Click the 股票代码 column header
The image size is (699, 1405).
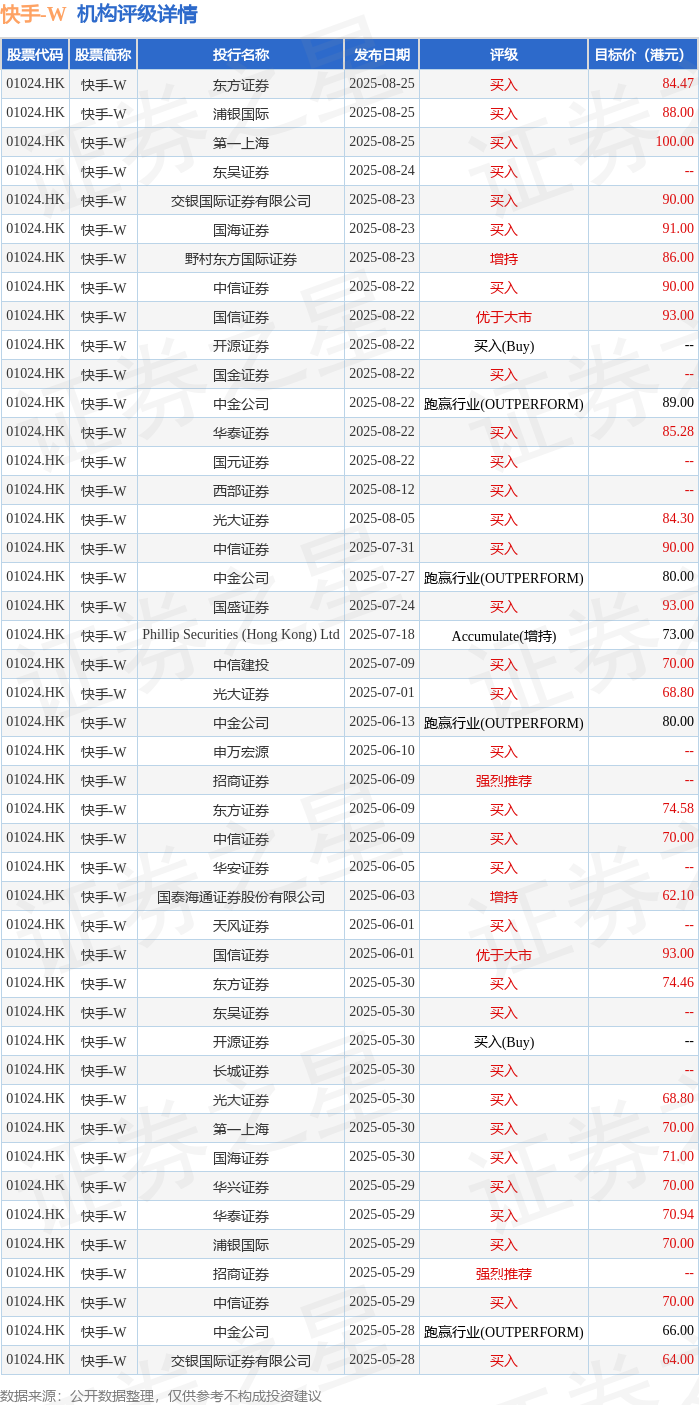tap(35, 55)
